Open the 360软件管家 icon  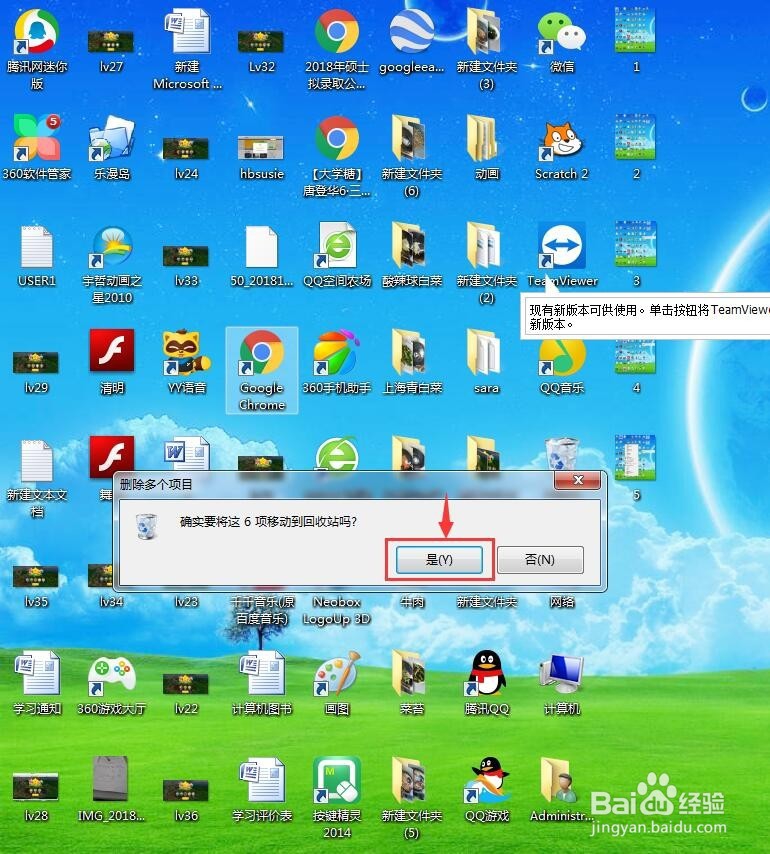point(36,139)
